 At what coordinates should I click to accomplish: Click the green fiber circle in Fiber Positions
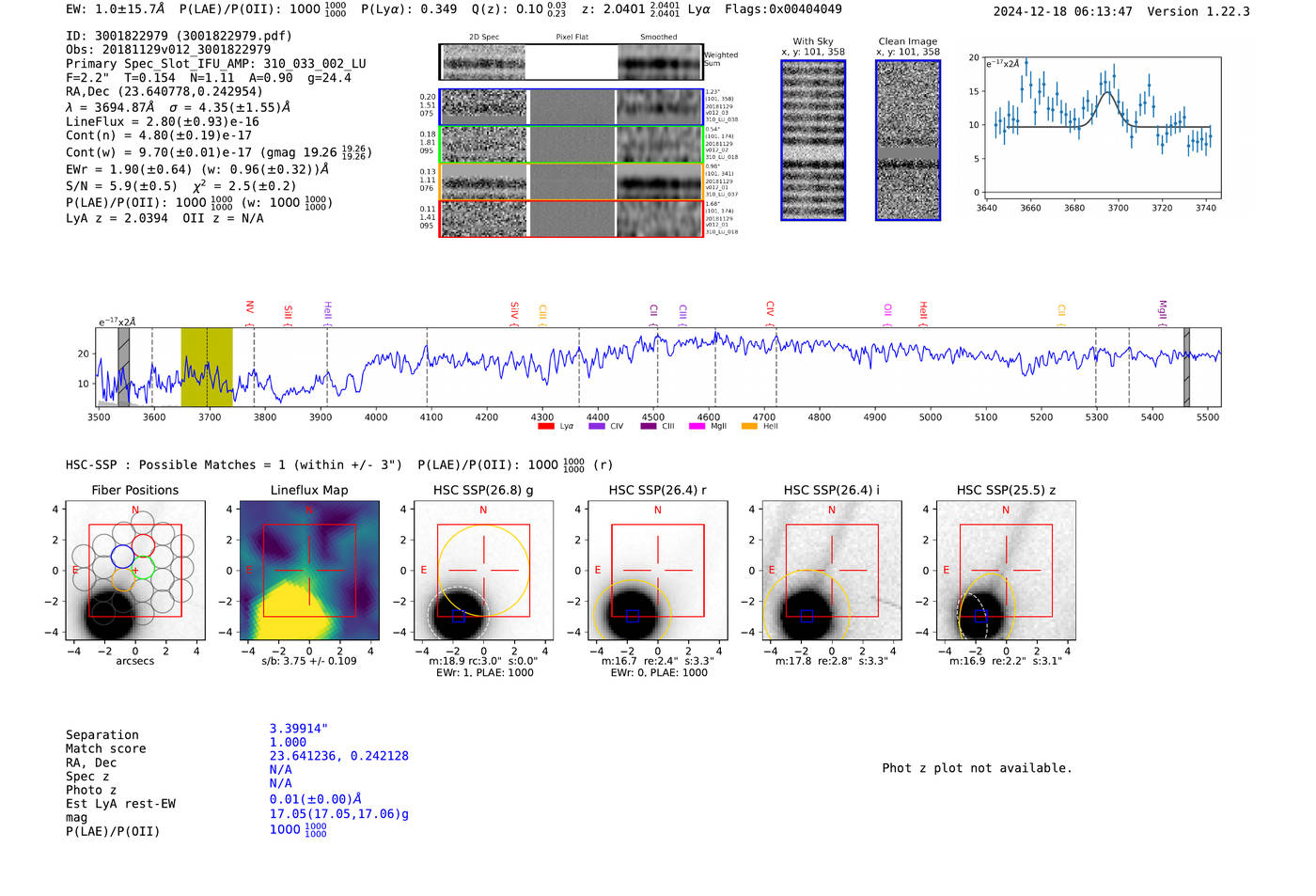pyautogui.click(x=143, y=569)
